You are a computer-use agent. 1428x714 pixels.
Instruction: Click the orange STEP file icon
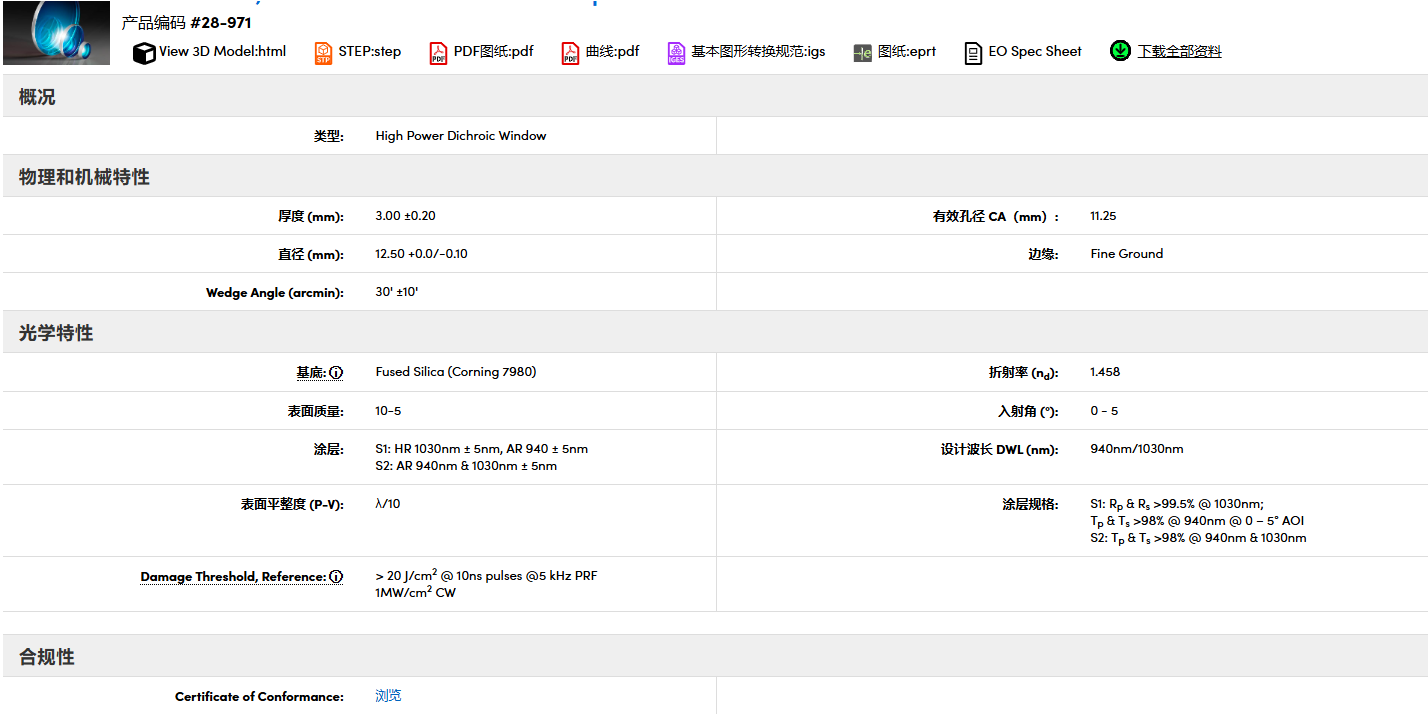click(x=323, y=53)
